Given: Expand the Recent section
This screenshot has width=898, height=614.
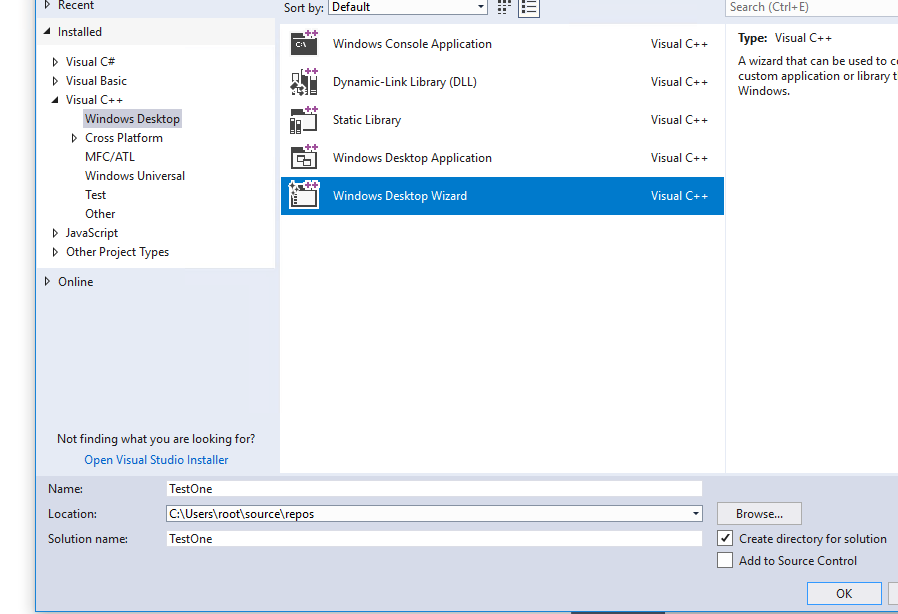Looking at the screenshot, I should pos(48,5).
